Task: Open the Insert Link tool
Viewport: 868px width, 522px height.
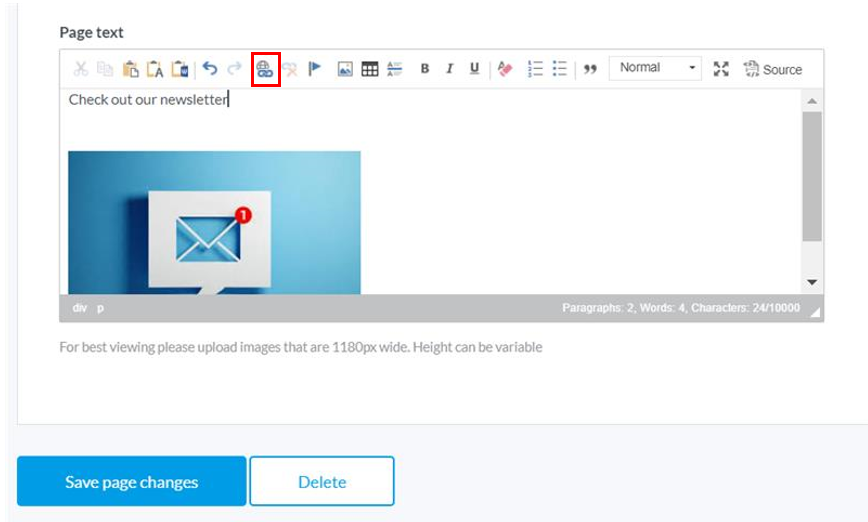Action: click(x=265, y=69)
